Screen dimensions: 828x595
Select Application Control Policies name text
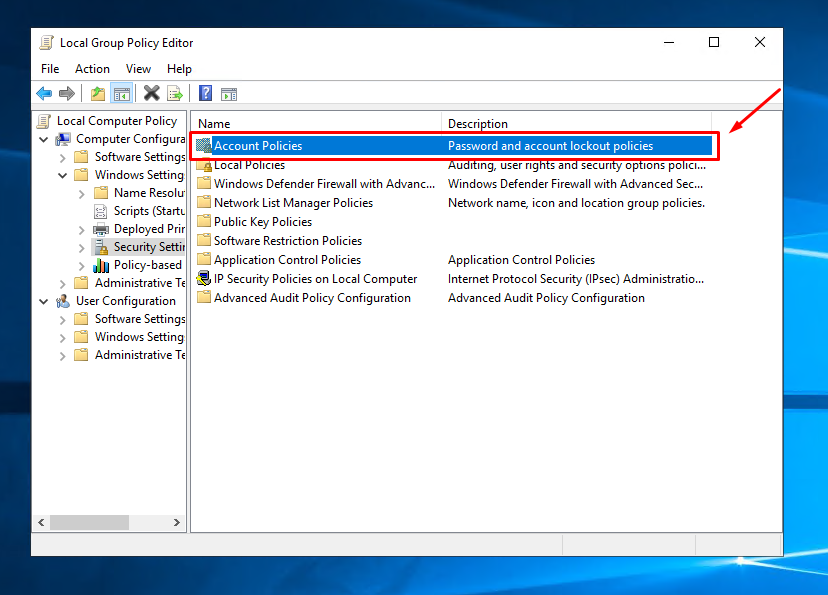coord(287,260)
